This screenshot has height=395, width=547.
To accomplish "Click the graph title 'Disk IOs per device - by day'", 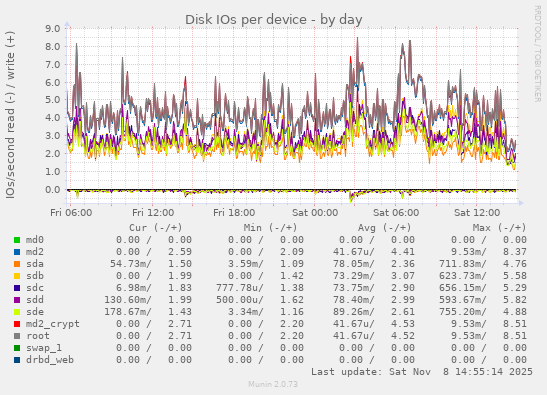I will coord(274,20).
